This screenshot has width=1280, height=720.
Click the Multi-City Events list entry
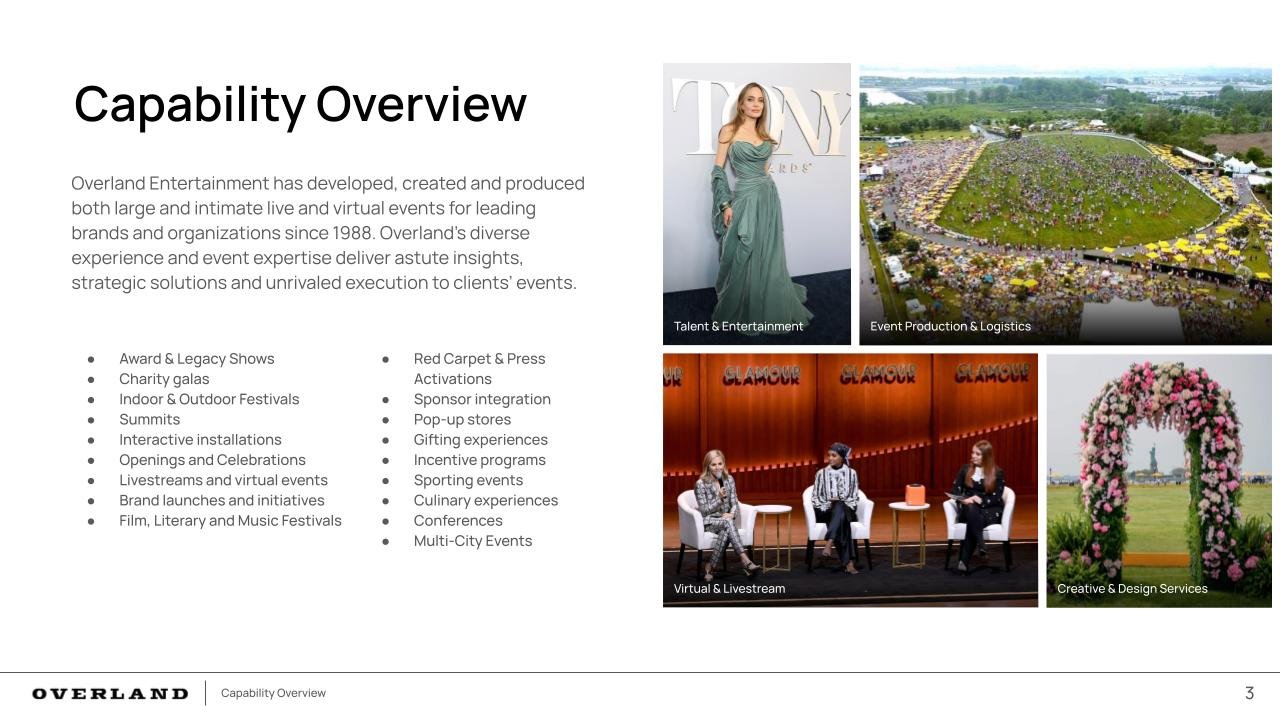(473, 540)
